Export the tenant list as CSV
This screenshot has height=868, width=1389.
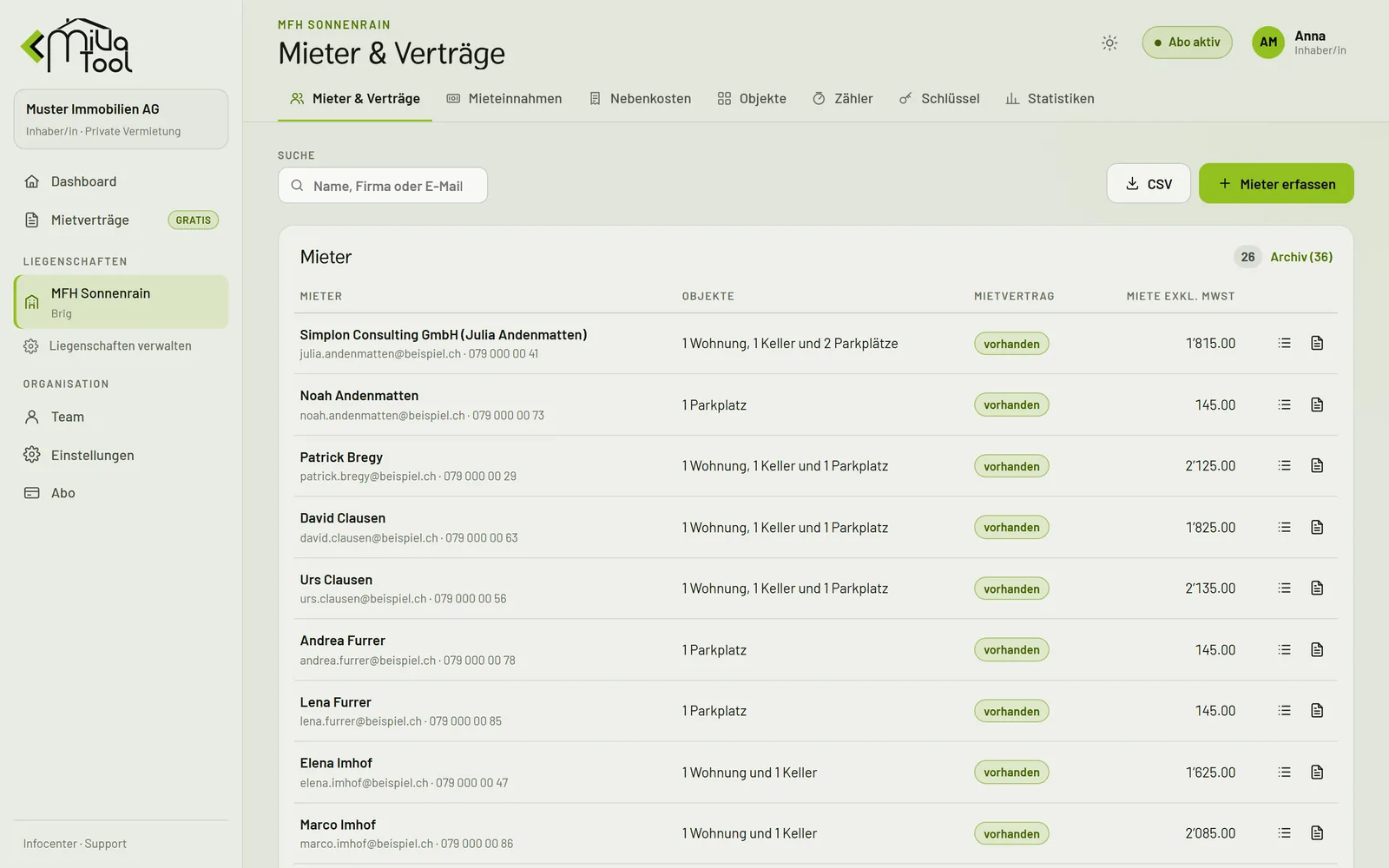coord(1149,183)
